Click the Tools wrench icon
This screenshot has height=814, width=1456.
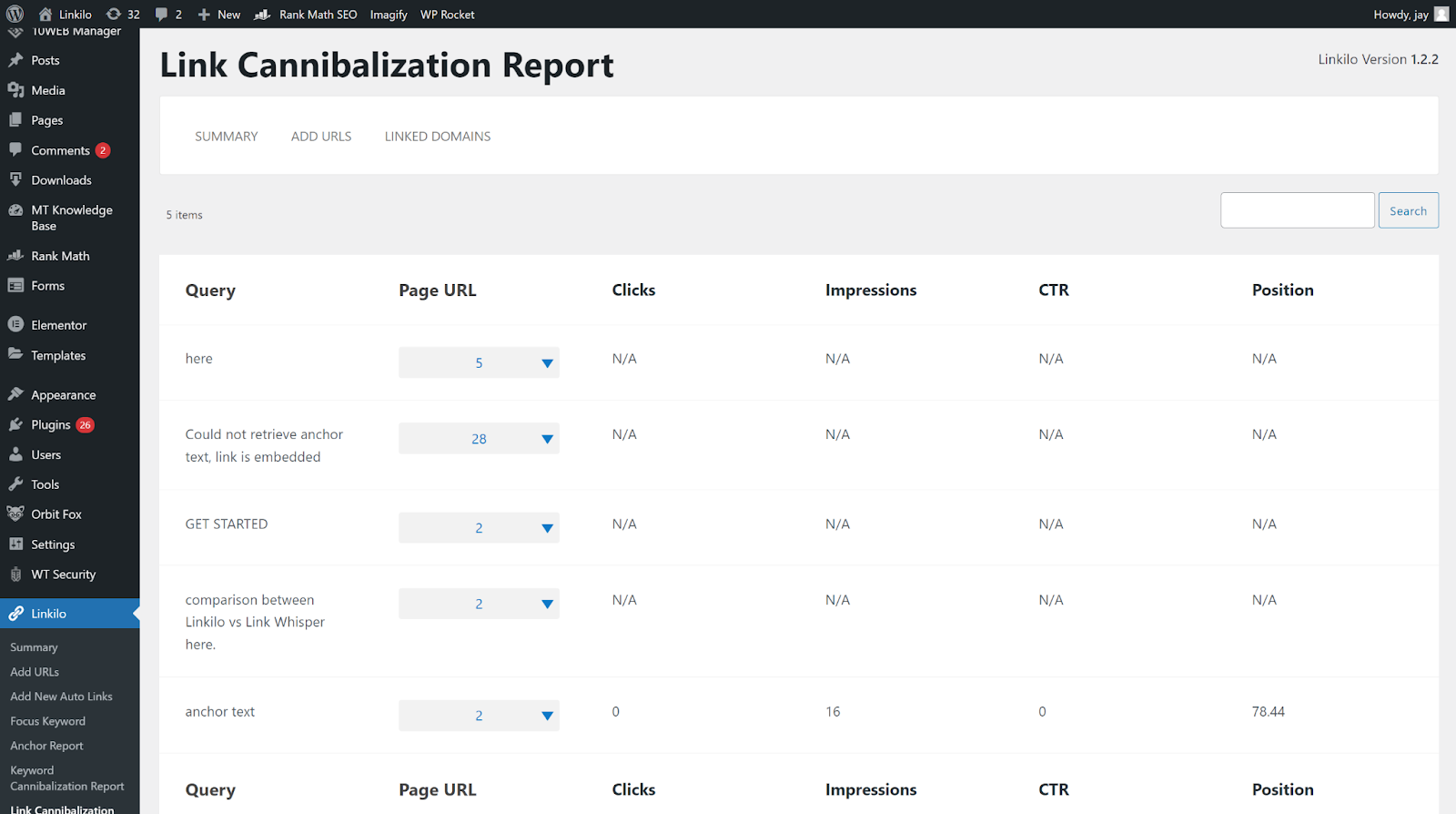(x=15, y=484)
